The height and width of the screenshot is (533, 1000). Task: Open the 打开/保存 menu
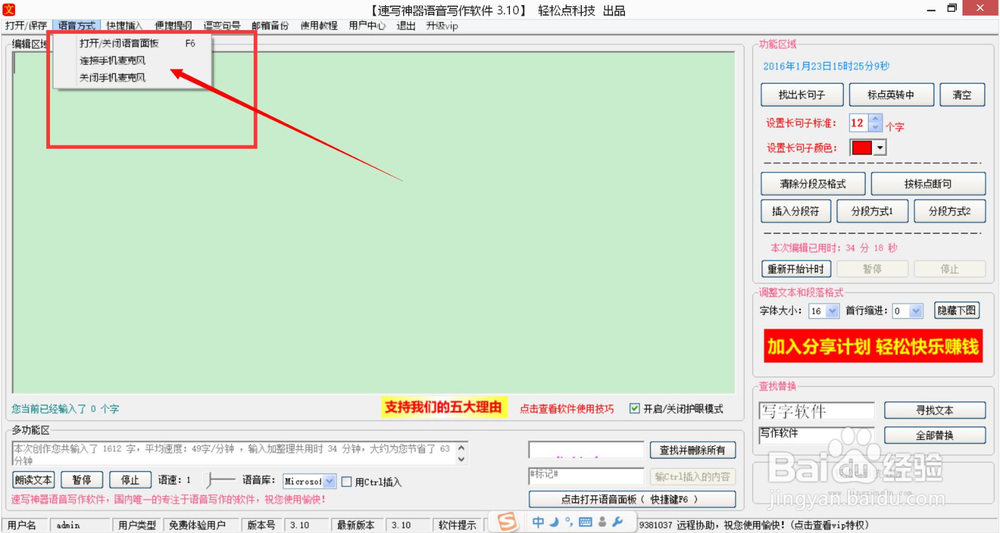coord(26,26)
